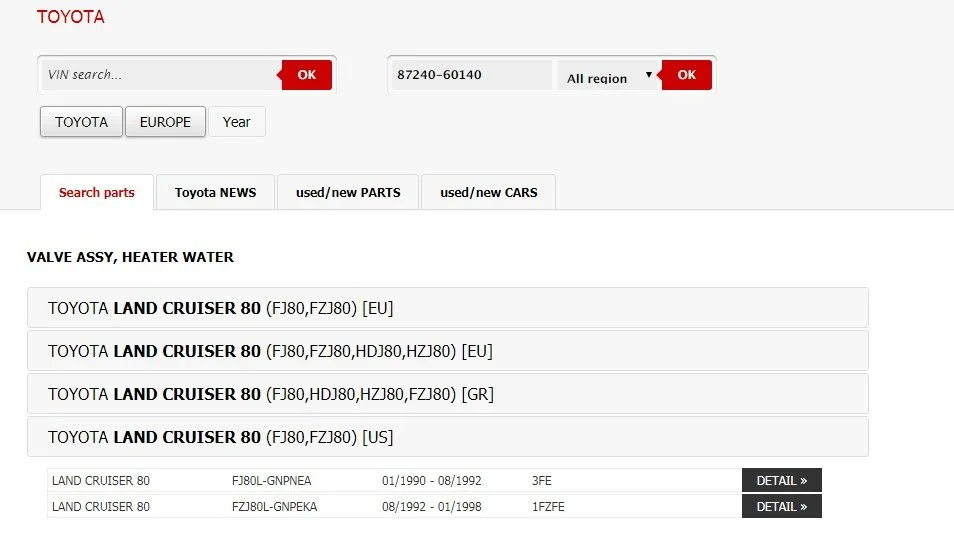Collapse the Land Cruiser 80 [US] section
Viewport: 954px width, 557px height.
pos(447,437)
